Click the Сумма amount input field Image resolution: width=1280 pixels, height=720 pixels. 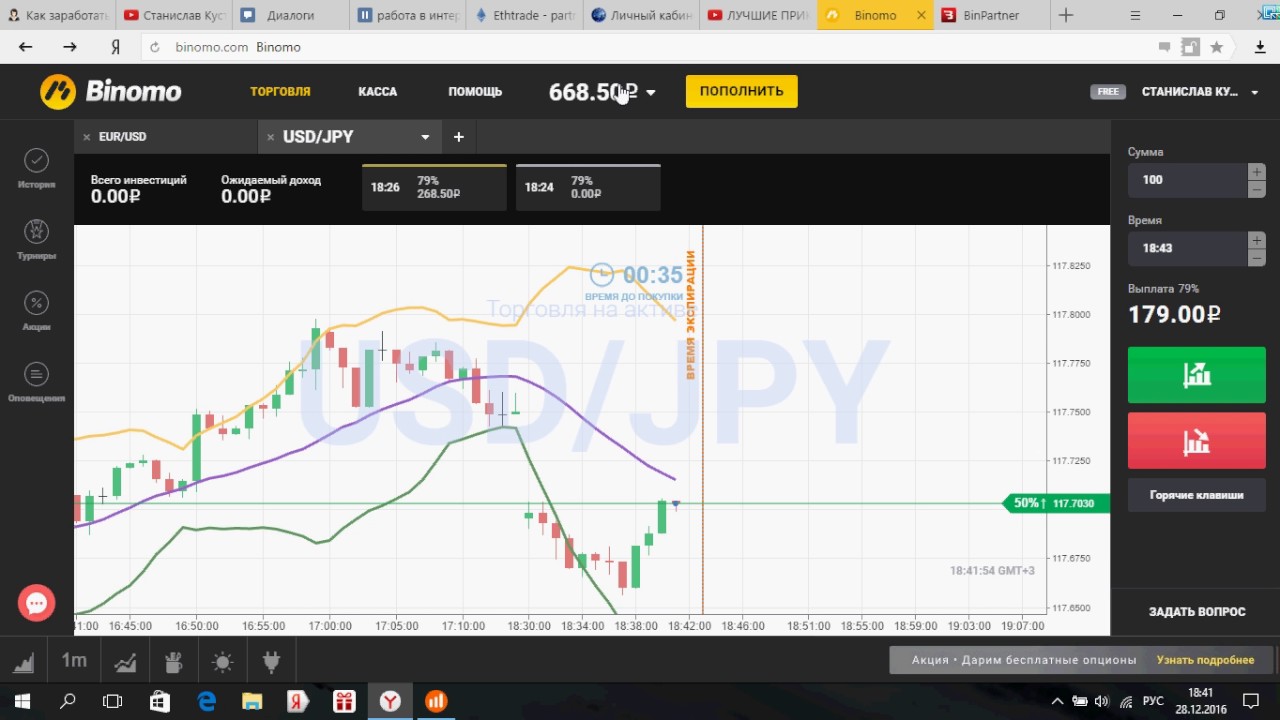[x=1187, y=180]
